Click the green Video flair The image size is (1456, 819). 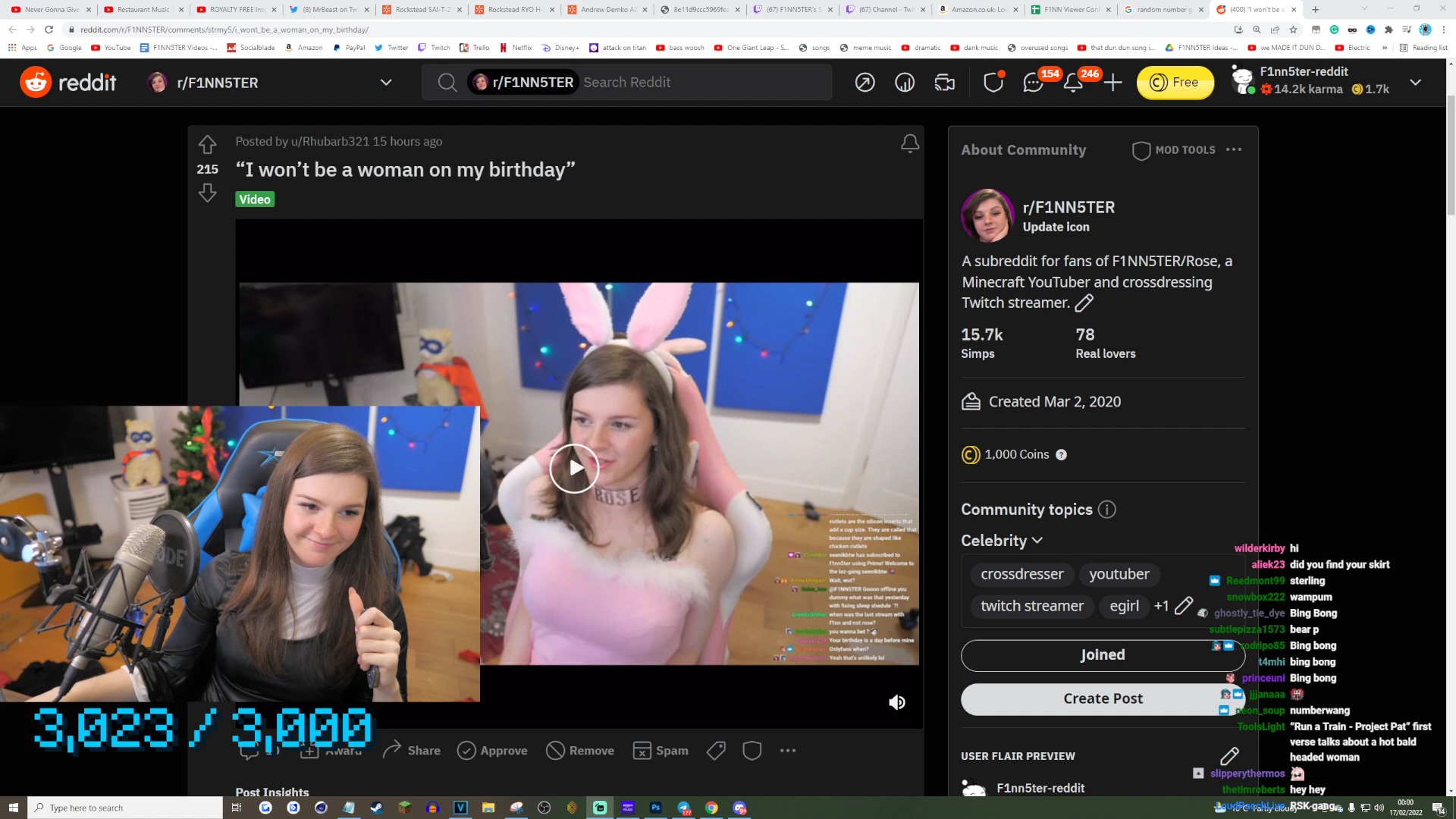(255, 199)
